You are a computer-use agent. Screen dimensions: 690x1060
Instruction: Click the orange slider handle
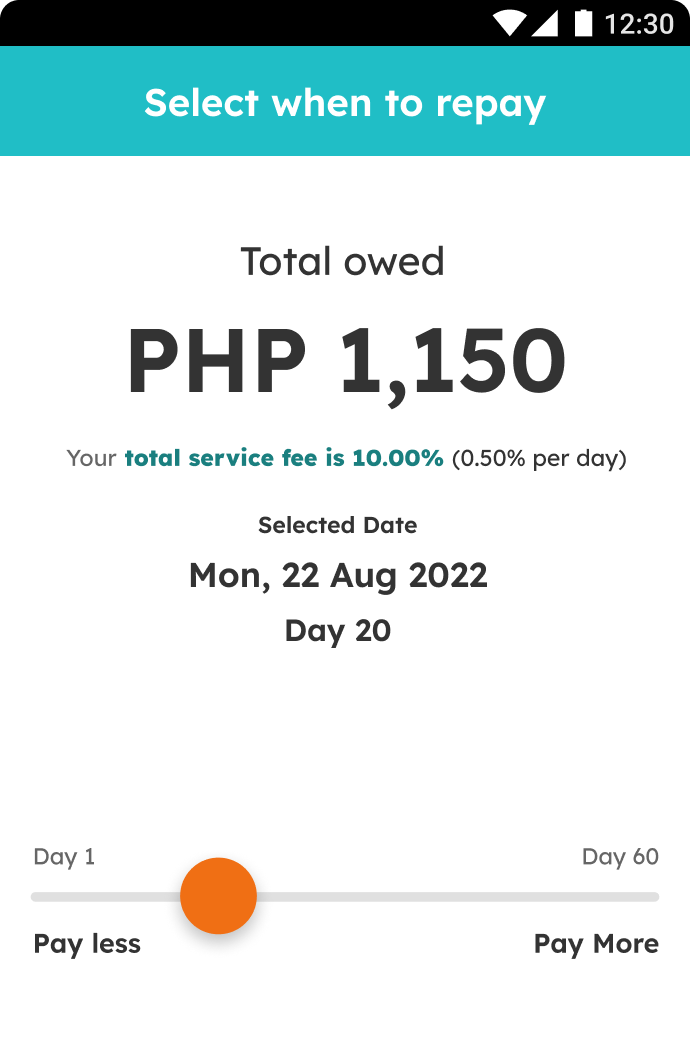click(x=218, y=896)
